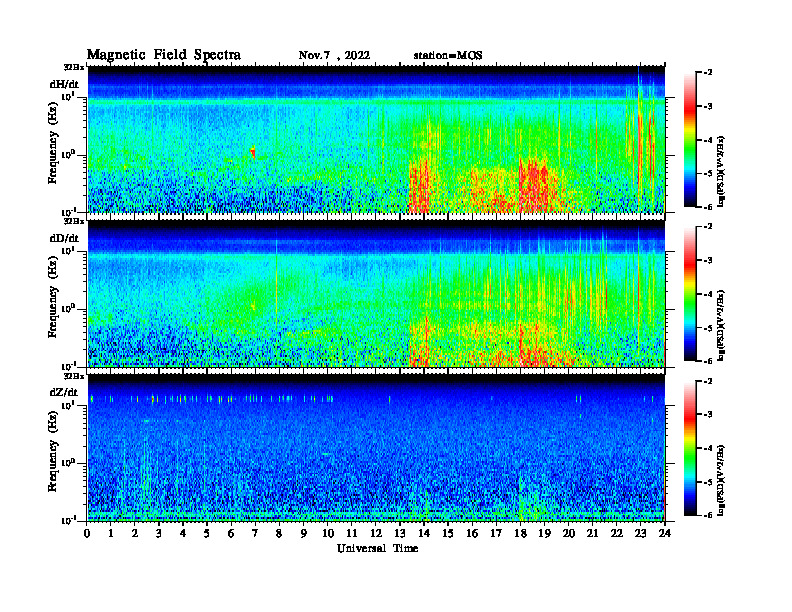Click the 10^0 frequency tick of the dH/dt panel
The width and height of the screenshot is (792, 612).
point(68,155)
